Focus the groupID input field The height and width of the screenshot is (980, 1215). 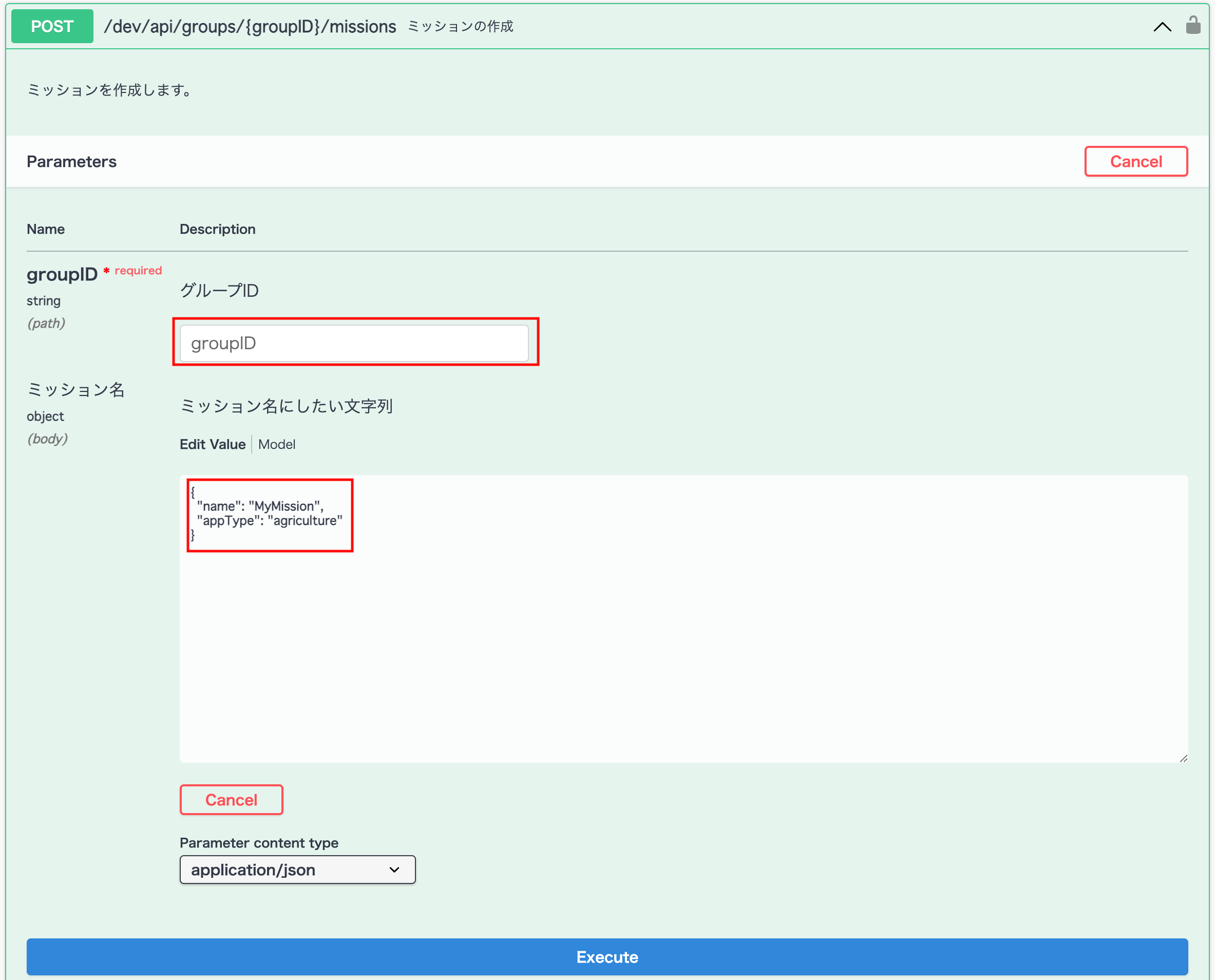pos(354,343)
